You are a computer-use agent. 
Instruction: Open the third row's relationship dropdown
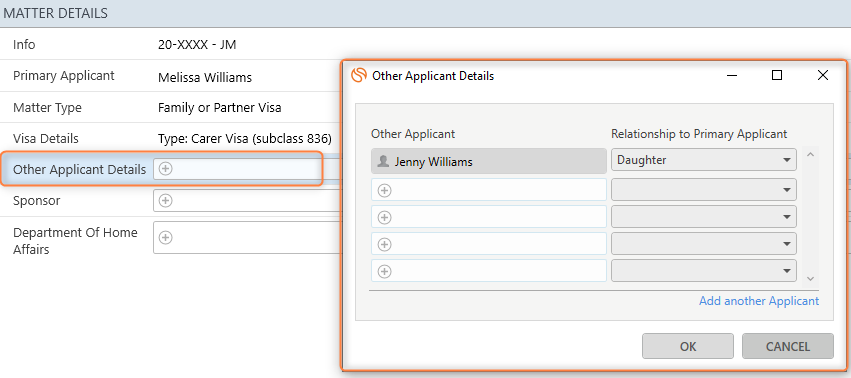coord(704,217)
